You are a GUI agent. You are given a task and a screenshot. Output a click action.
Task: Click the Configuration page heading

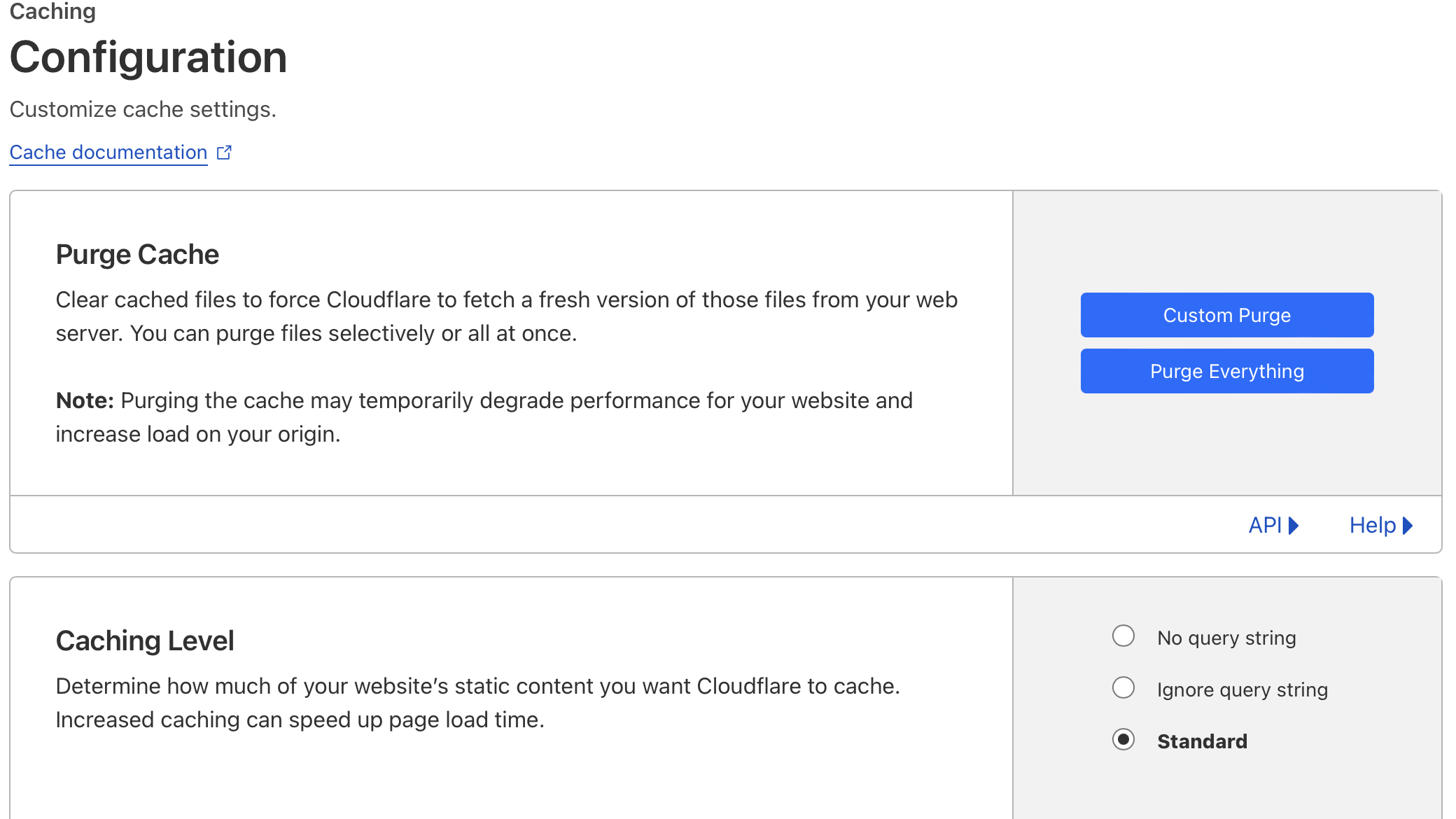pyautogui.click(x=148, y=57)
